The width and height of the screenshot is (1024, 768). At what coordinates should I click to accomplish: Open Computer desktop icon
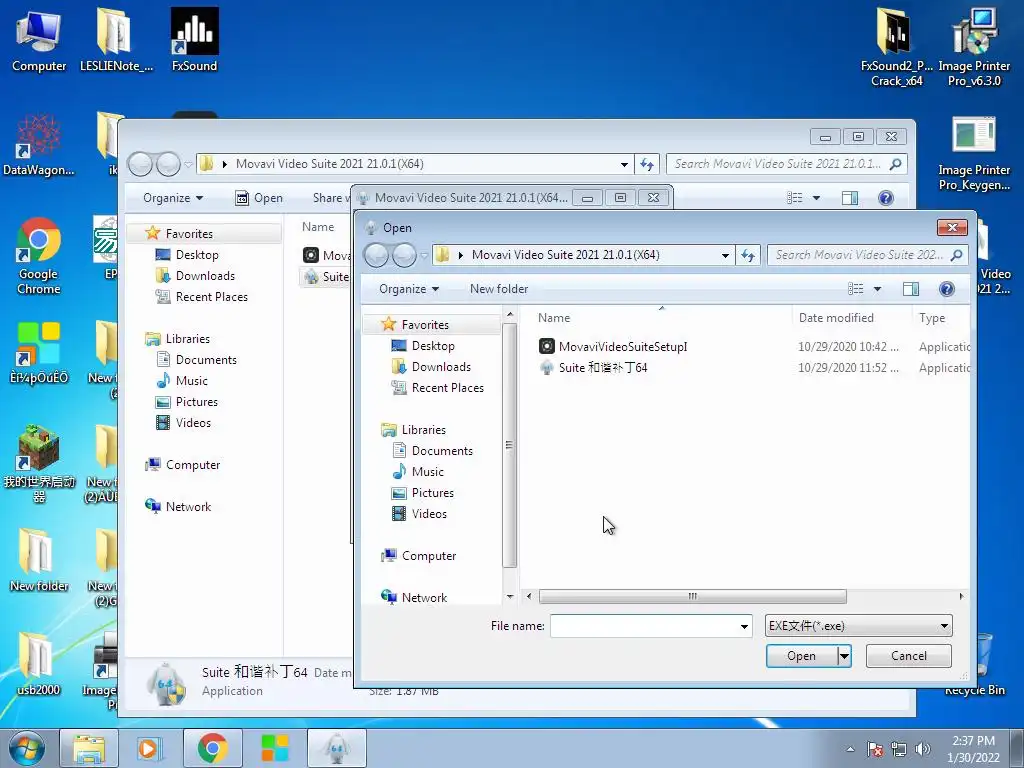(39, 40)
